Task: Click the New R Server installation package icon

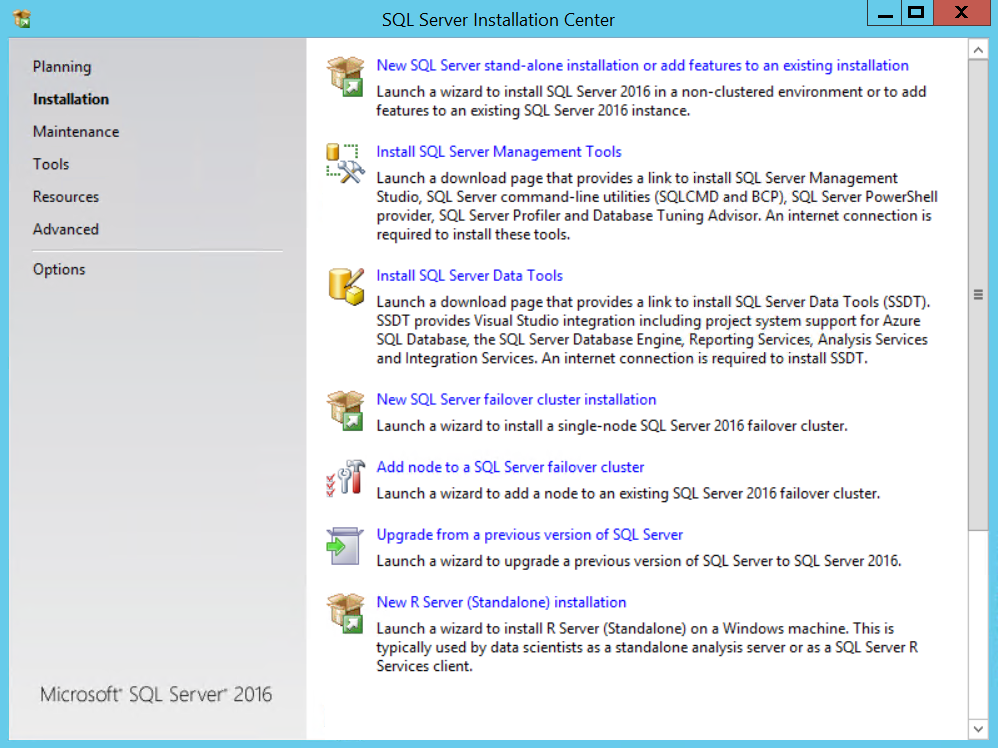Action: pos(345,611)
